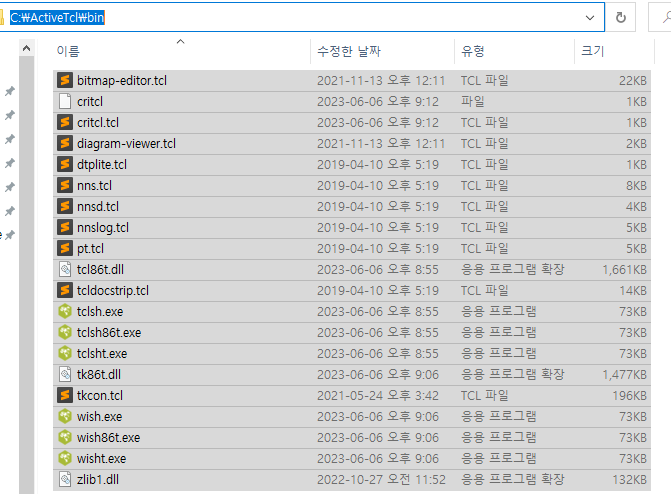Click the diagram-viewer.tcl file icon

[65, 143]
